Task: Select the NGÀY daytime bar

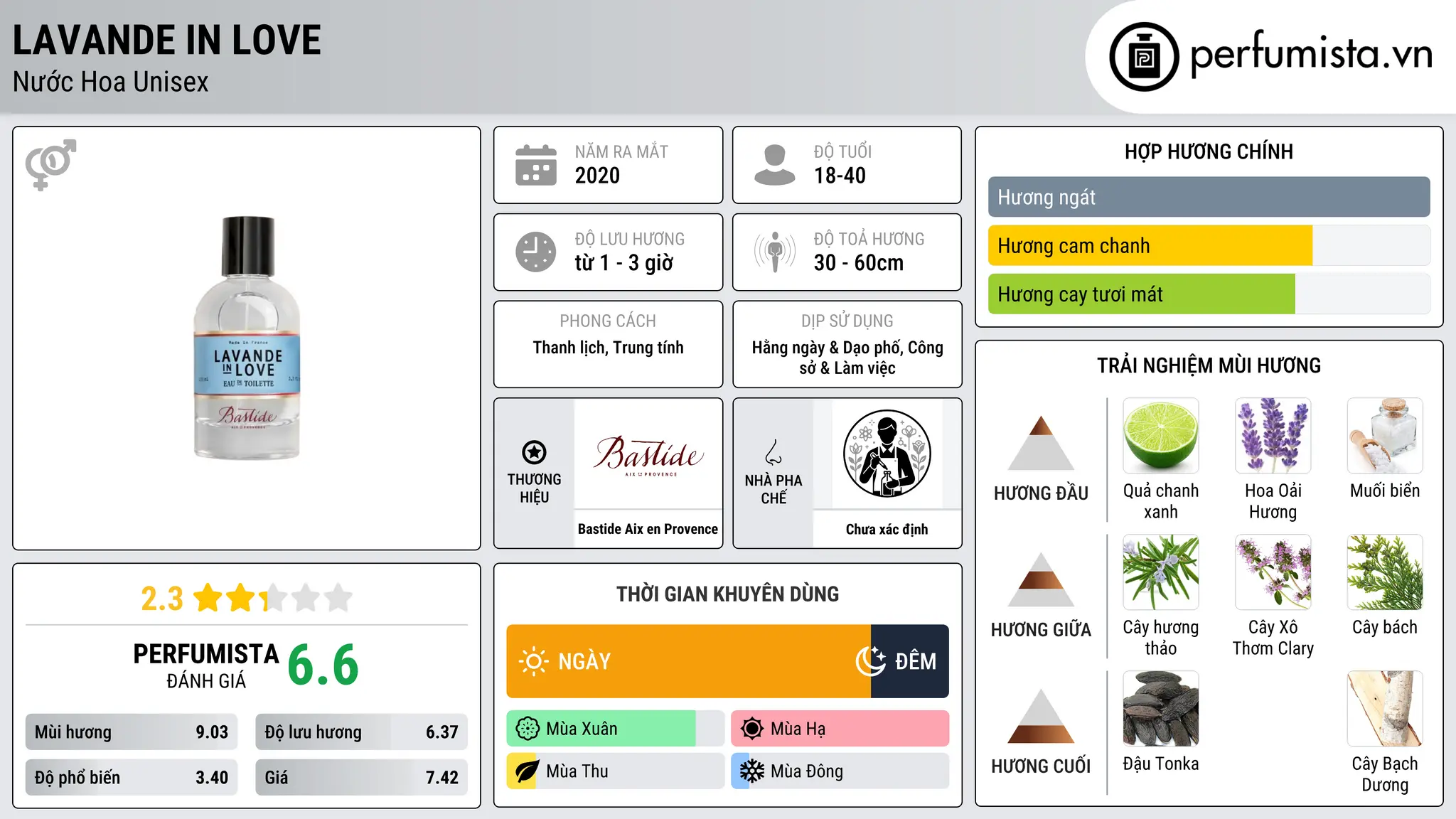Action: click(x=688, y=661)
